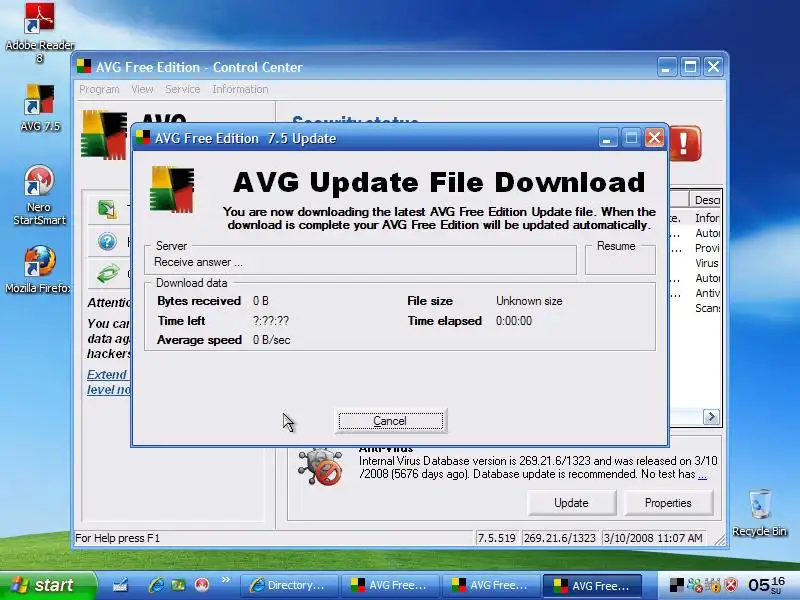Click the Anti-Virus bug component icon
The image size is (800, 600).
click(x=320, y=466)
